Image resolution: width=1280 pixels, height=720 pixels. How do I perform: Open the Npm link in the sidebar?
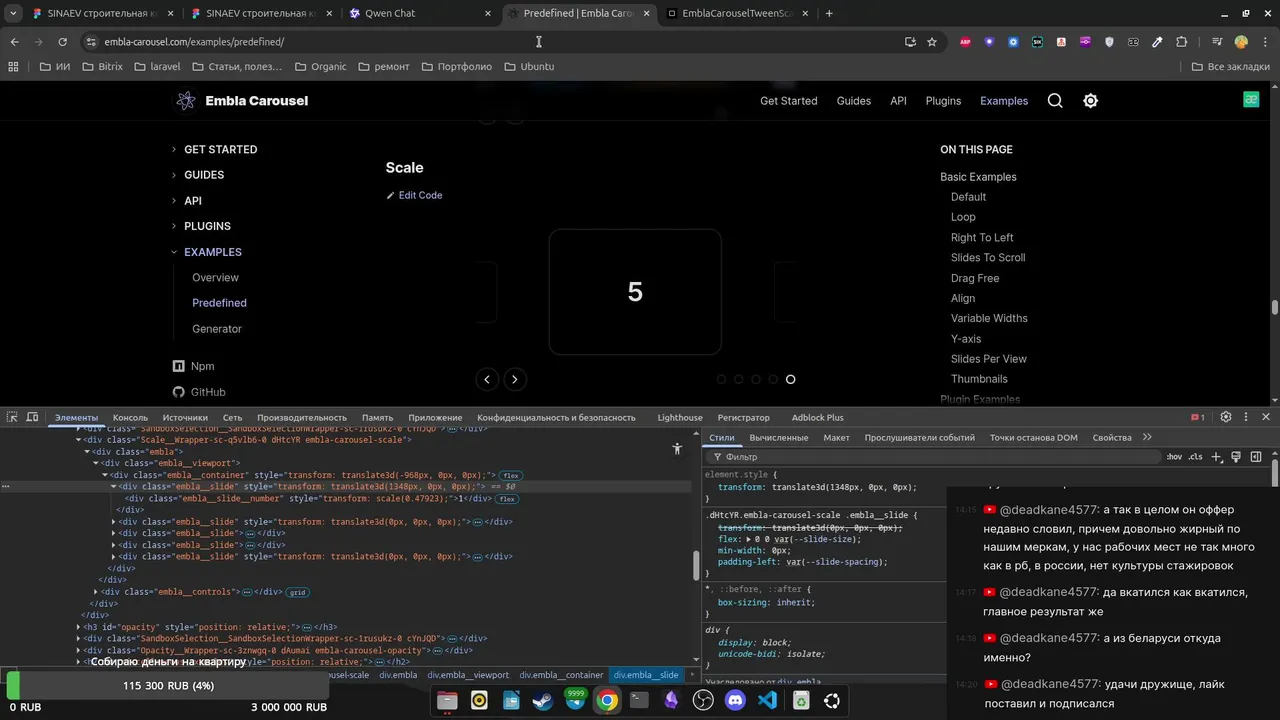pyautogui.click(x=194, y=366)
